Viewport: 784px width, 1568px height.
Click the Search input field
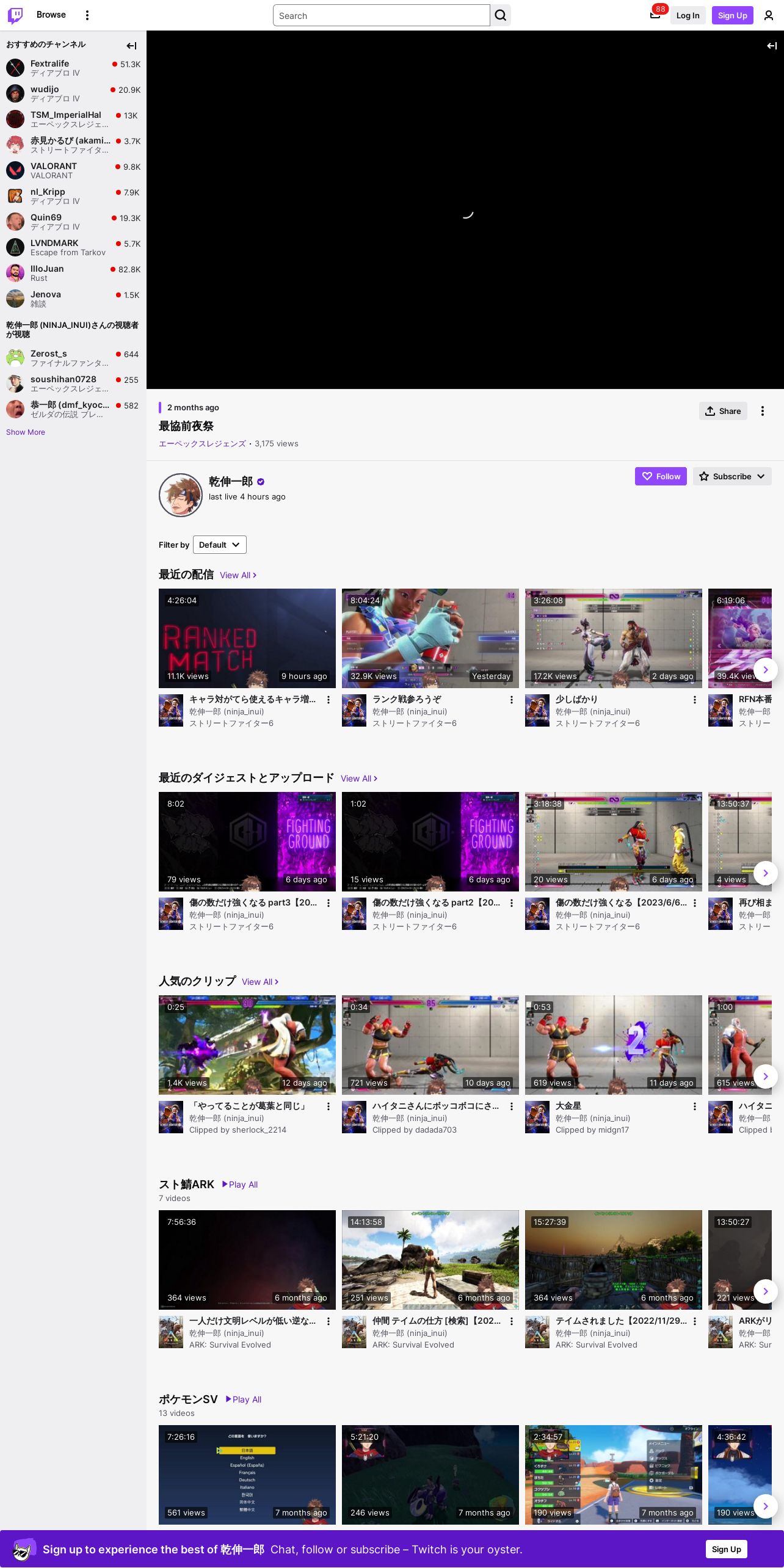(382, 15)
